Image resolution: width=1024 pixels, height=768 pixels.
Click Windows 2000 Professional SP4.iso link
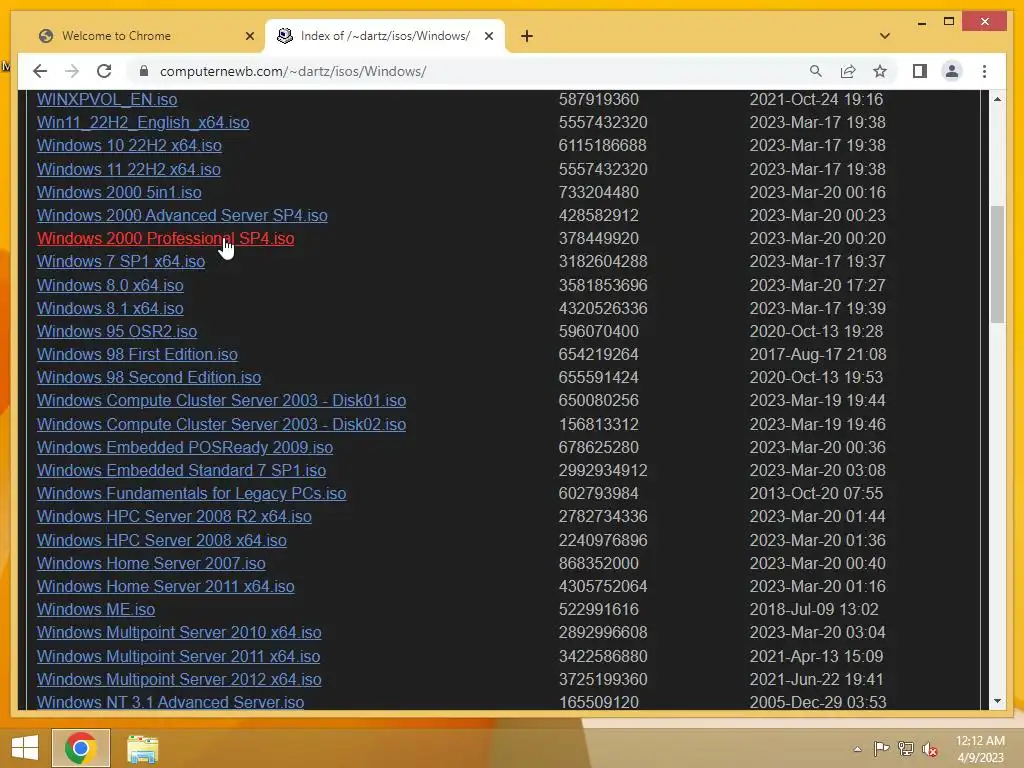[165, 238]
